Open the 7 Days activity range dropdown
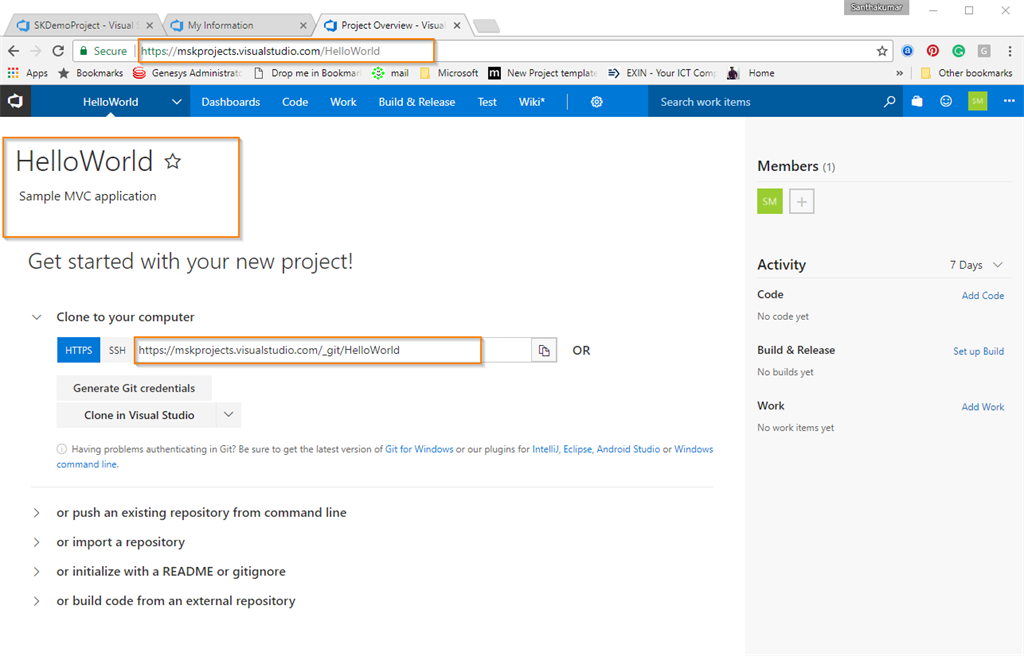The height and width of the screenshot is (656, 1024). [976, 265]
